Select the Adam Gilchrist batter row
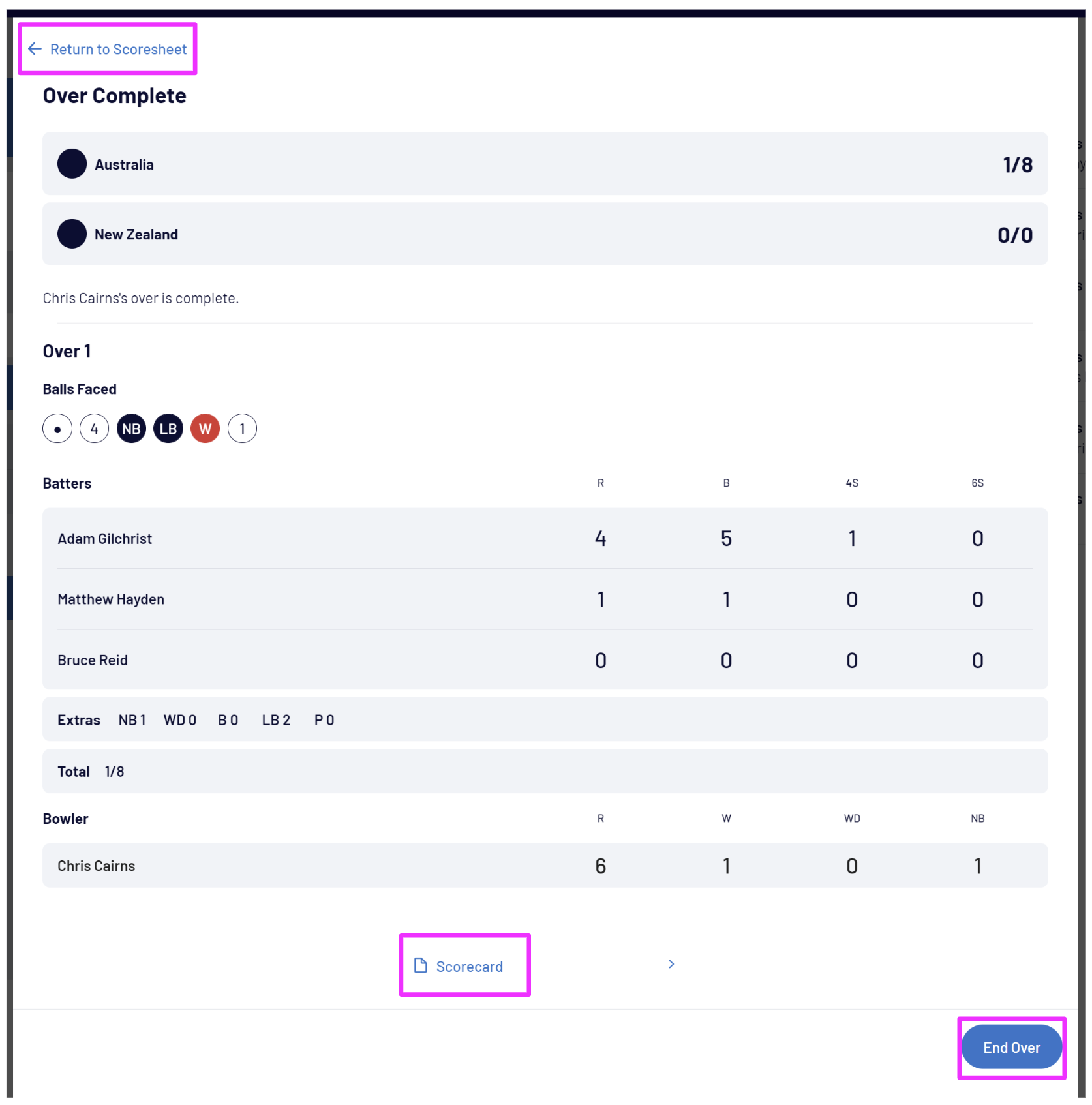The image size is (1092, 1105). click(x=545, y=539)
